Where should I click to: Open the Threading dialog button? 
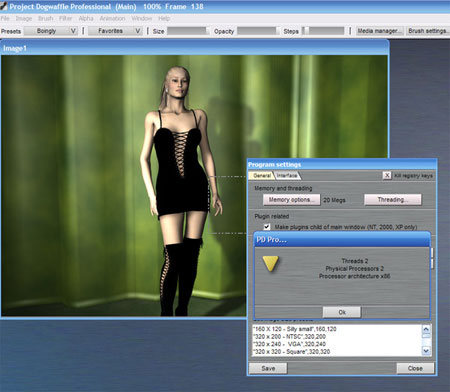pos(393,200)
